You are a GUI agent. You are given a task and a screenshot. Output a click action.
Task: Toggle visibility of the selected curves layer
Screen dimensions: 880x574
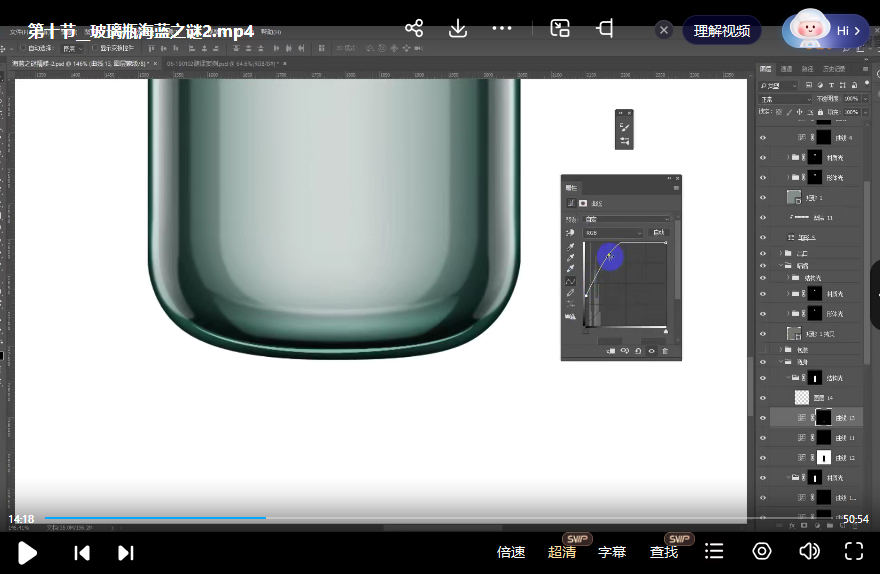click(x=763, y=417)
